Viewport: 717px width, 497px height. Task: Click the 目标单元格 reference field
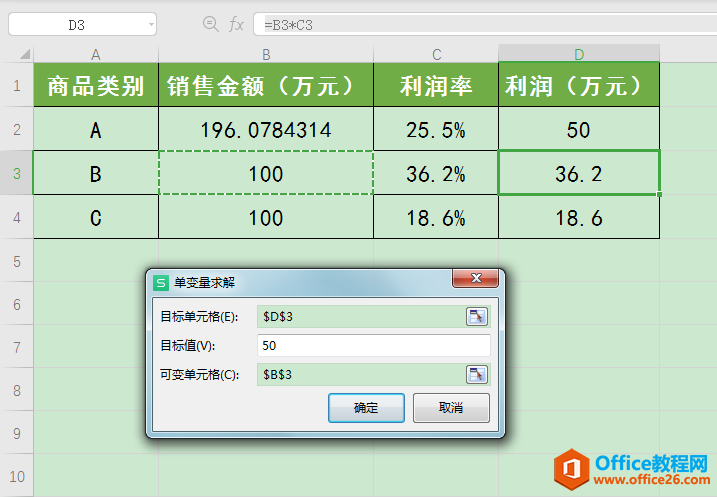pyautogui.click(x=360, y=316)
